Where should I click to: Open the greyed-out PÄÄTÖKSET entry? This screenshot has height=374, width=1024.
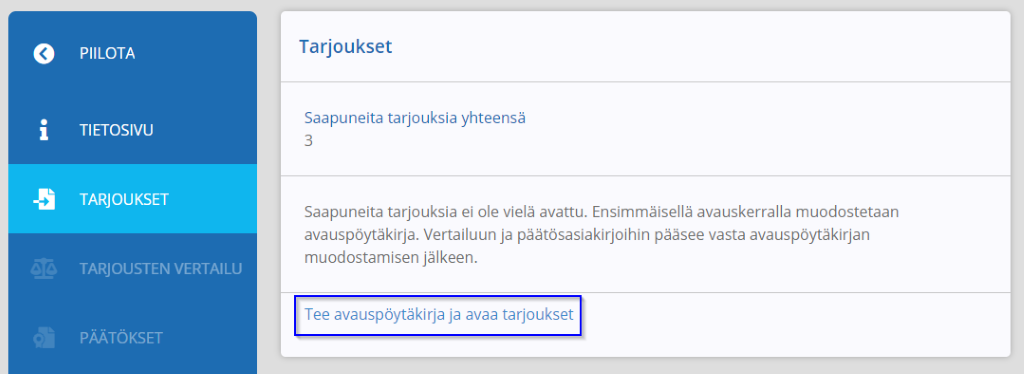tap(133, 338)
